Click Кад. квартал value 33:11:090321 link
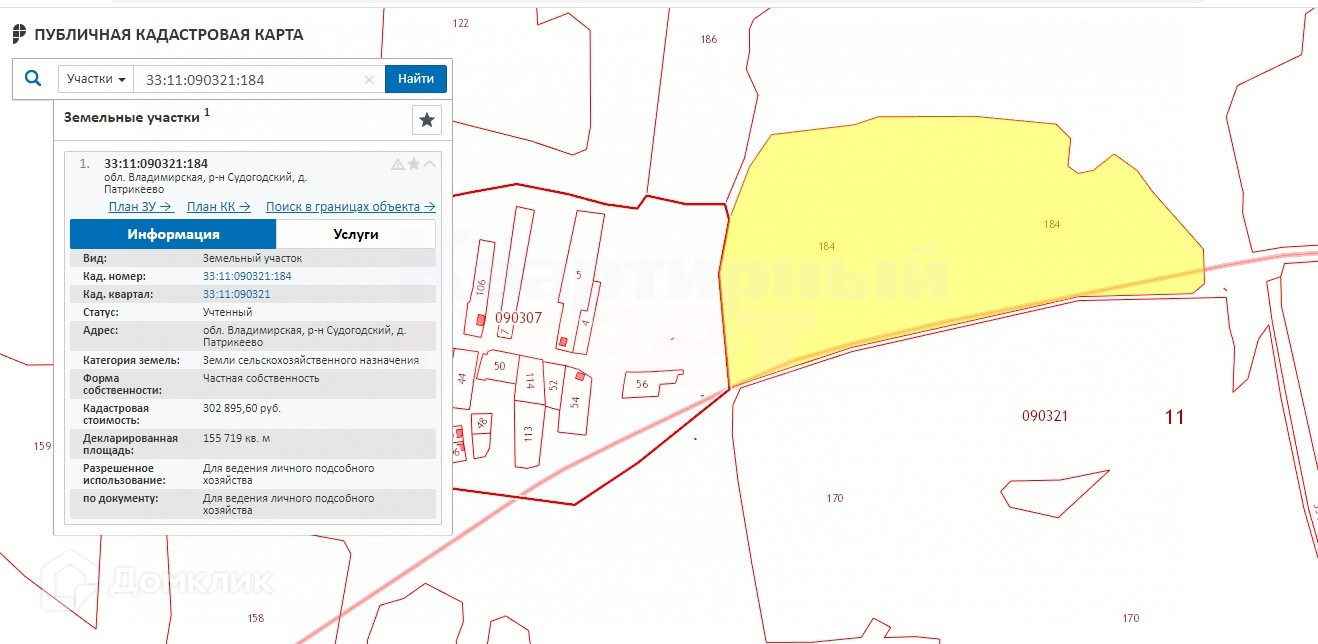 (x=236, y=294)
